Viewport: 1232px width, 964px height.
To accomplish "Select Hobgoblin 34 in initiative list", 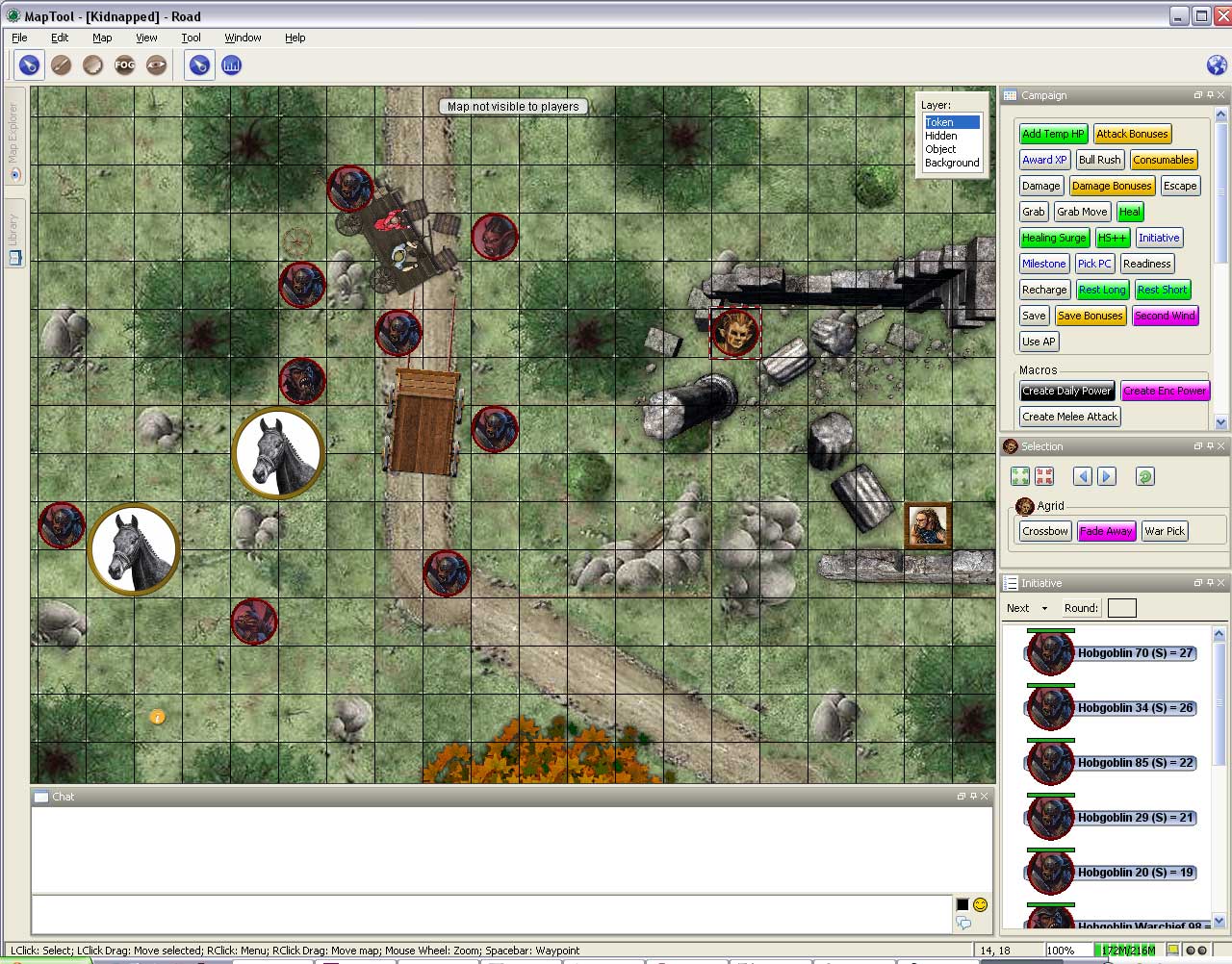I will pos(1112,708).
